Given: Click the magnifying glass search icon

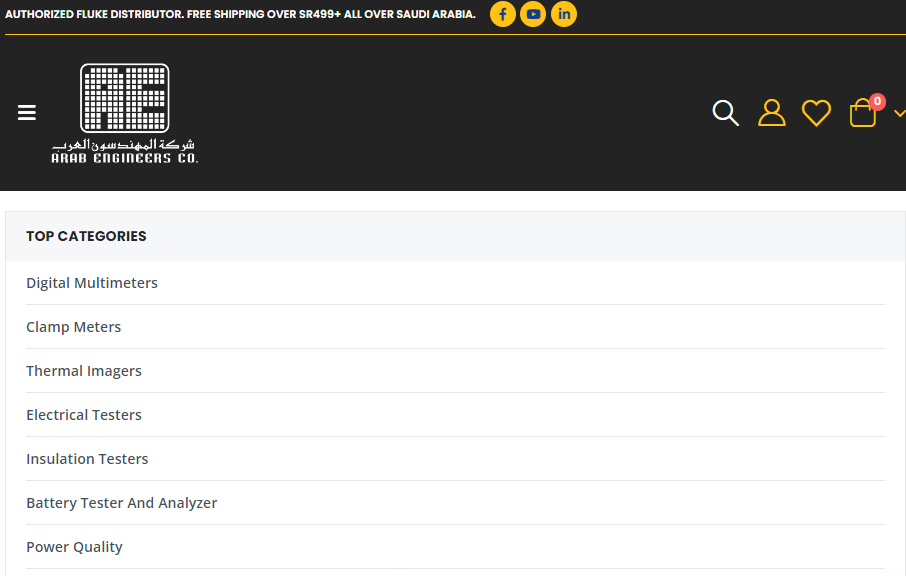Looking at the screenshot, I should (x=725, y=113).
